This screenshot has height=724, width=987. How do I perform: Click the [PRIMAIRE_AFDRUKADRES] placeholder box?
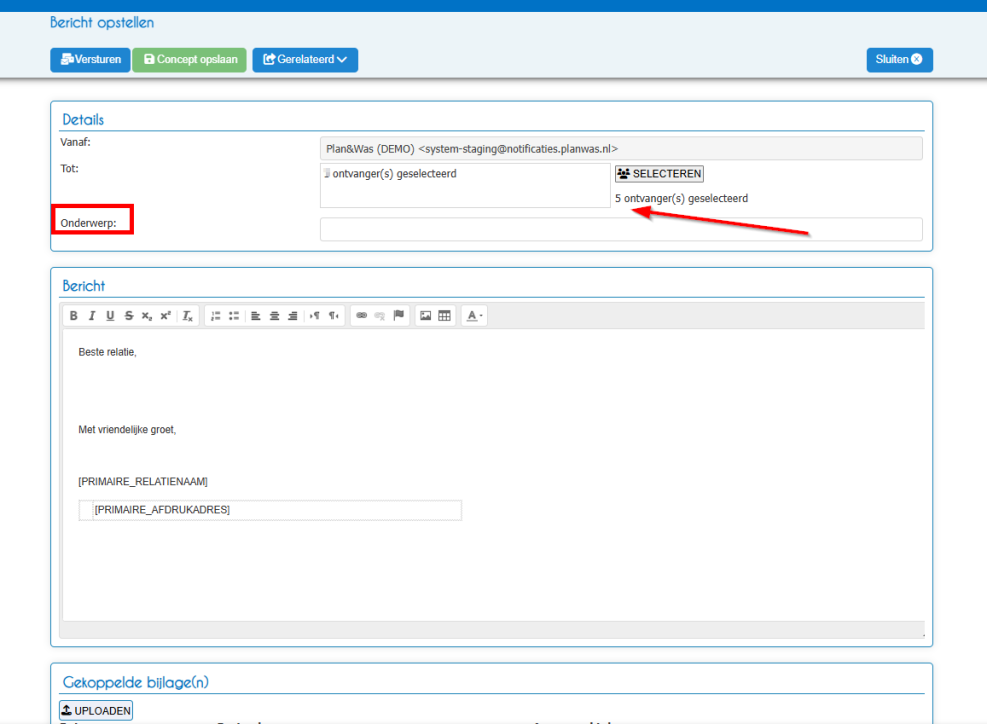pos(270,510)
